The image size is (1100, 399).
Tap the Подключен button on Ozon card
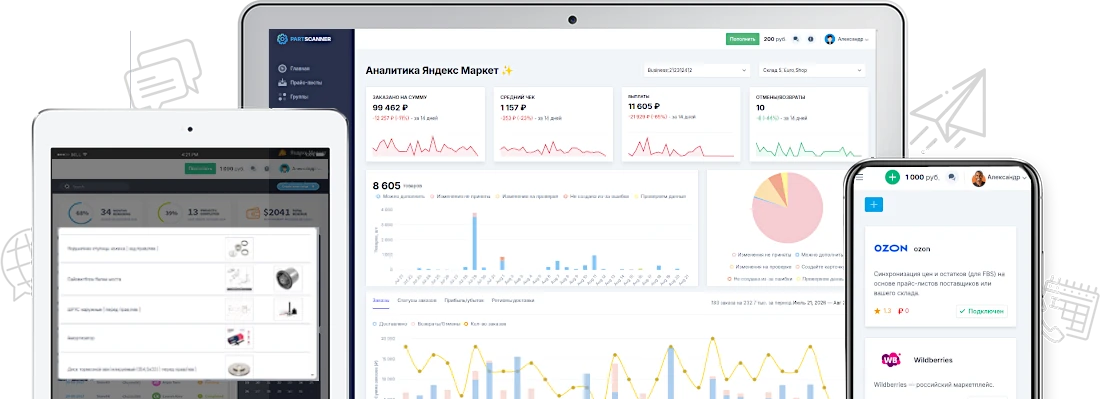981,311
